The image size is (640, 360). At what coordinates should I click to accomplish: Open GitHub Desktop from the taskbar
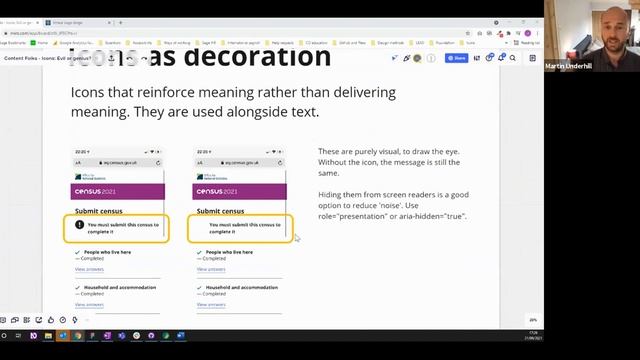(151, 336)
